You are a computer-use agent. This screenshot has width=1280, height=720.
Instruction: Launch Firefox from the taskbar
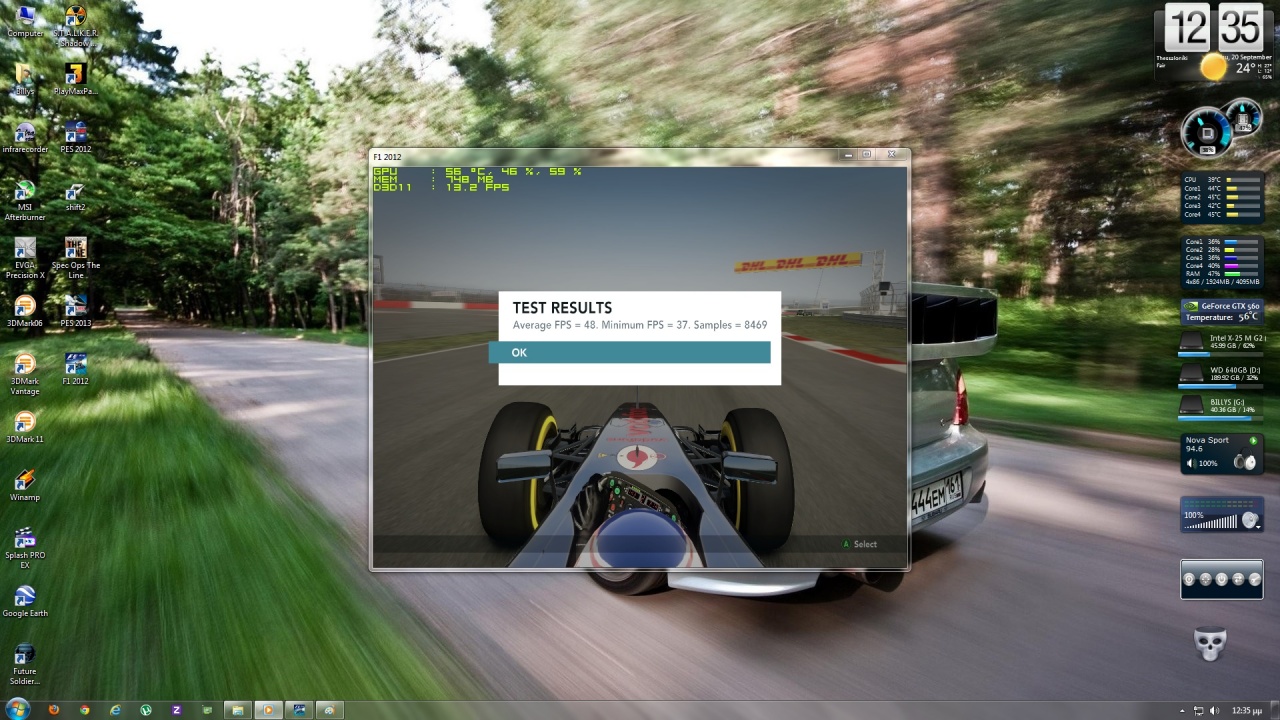(x=54, y=710)
